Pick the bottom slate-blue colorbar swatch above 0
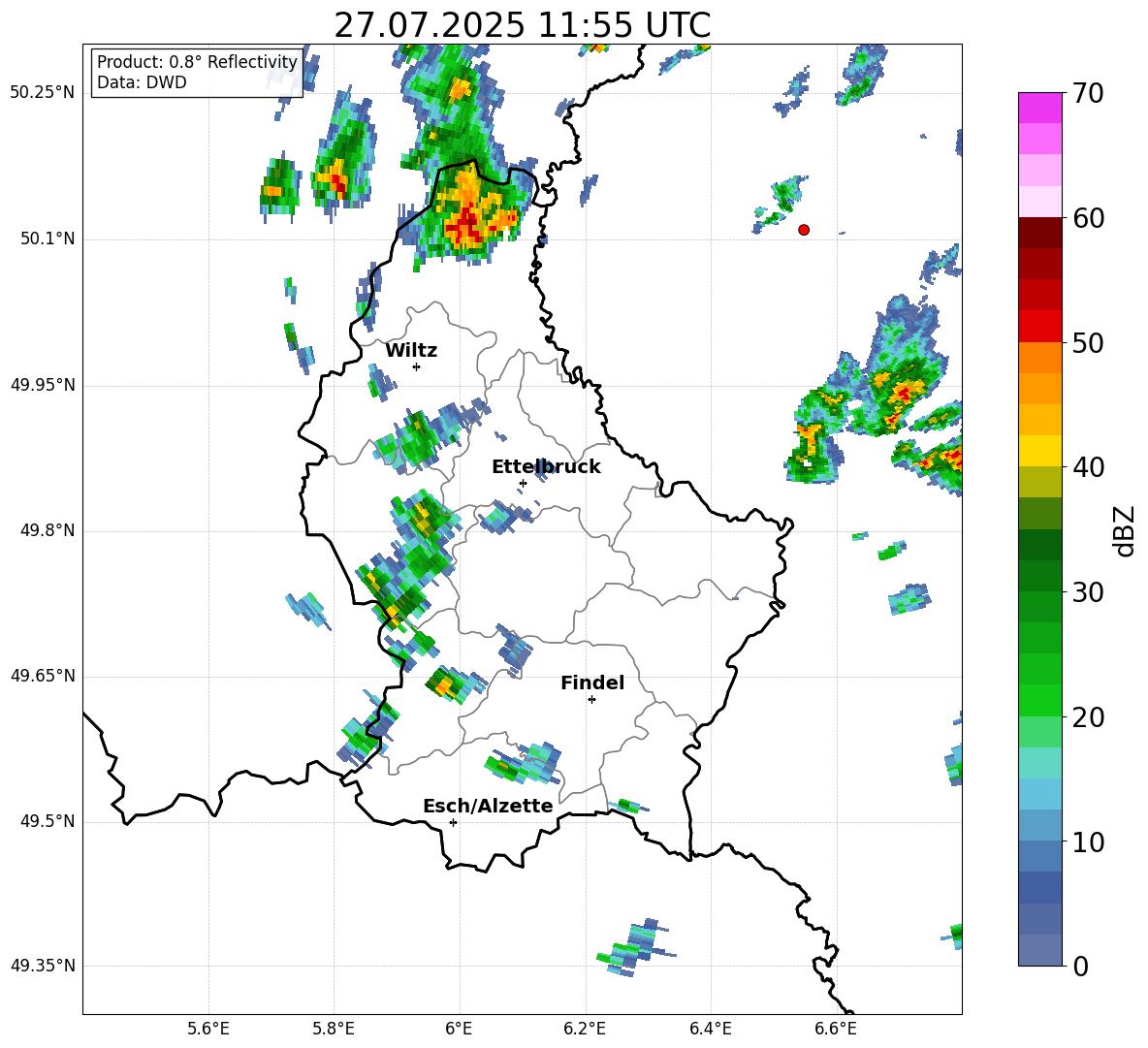1148x1048 pixels. (1040, 950)
